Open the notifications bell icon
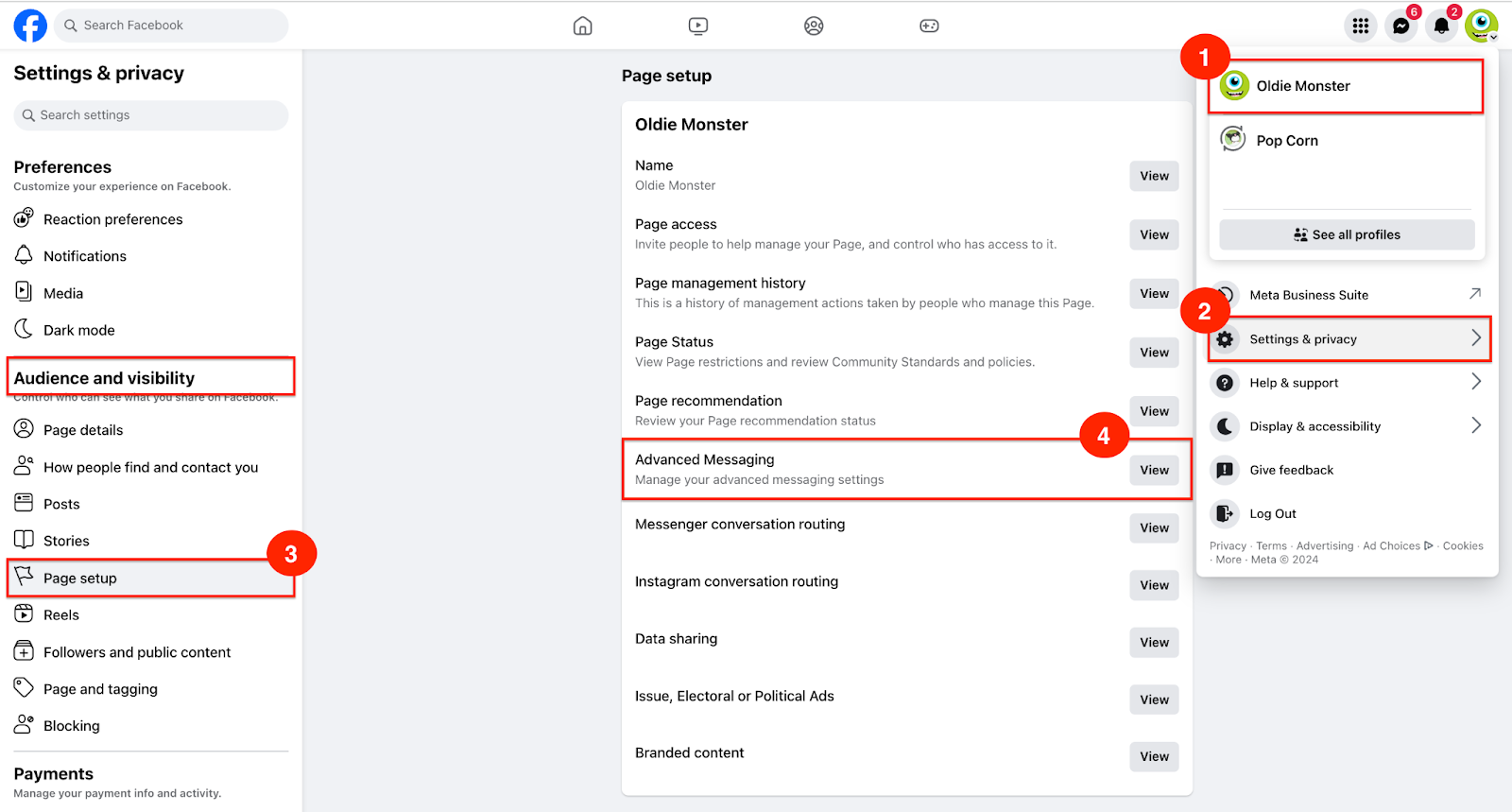 tap(1442, 26)
